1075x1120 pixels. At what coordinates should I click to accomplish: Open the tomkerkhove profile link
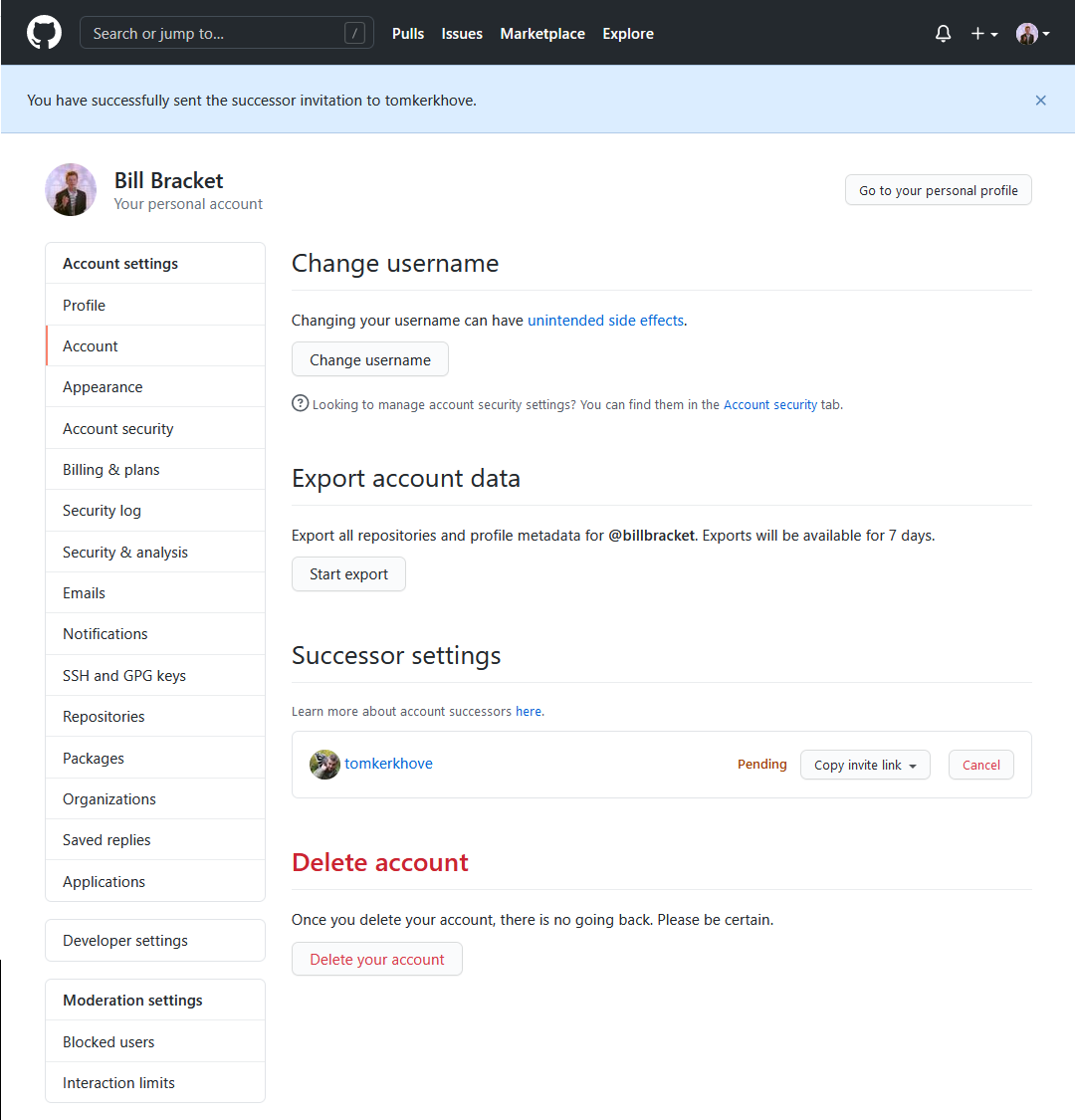(x=388, y=764)
